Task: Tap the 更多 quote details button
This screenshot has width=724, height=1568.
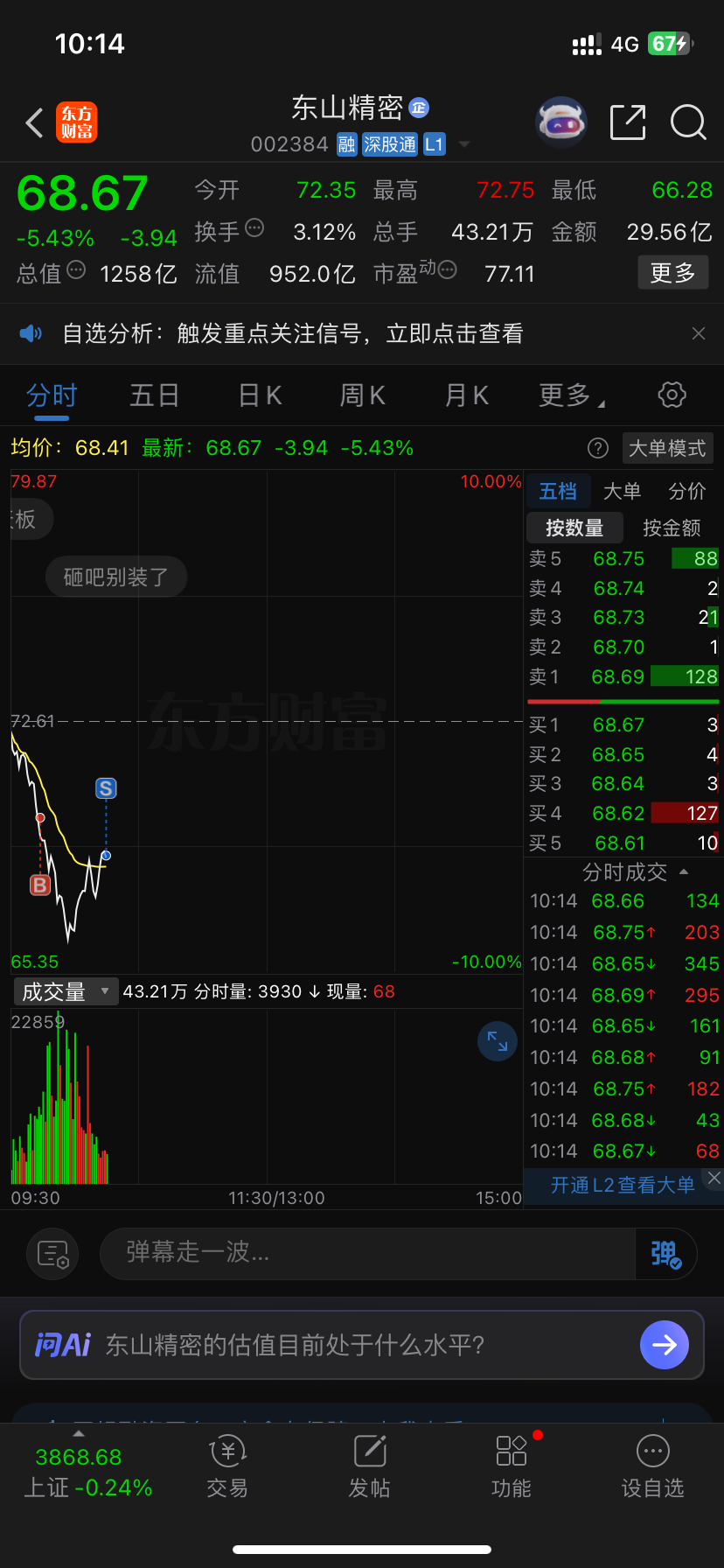Action: click(x=672, y=273)
